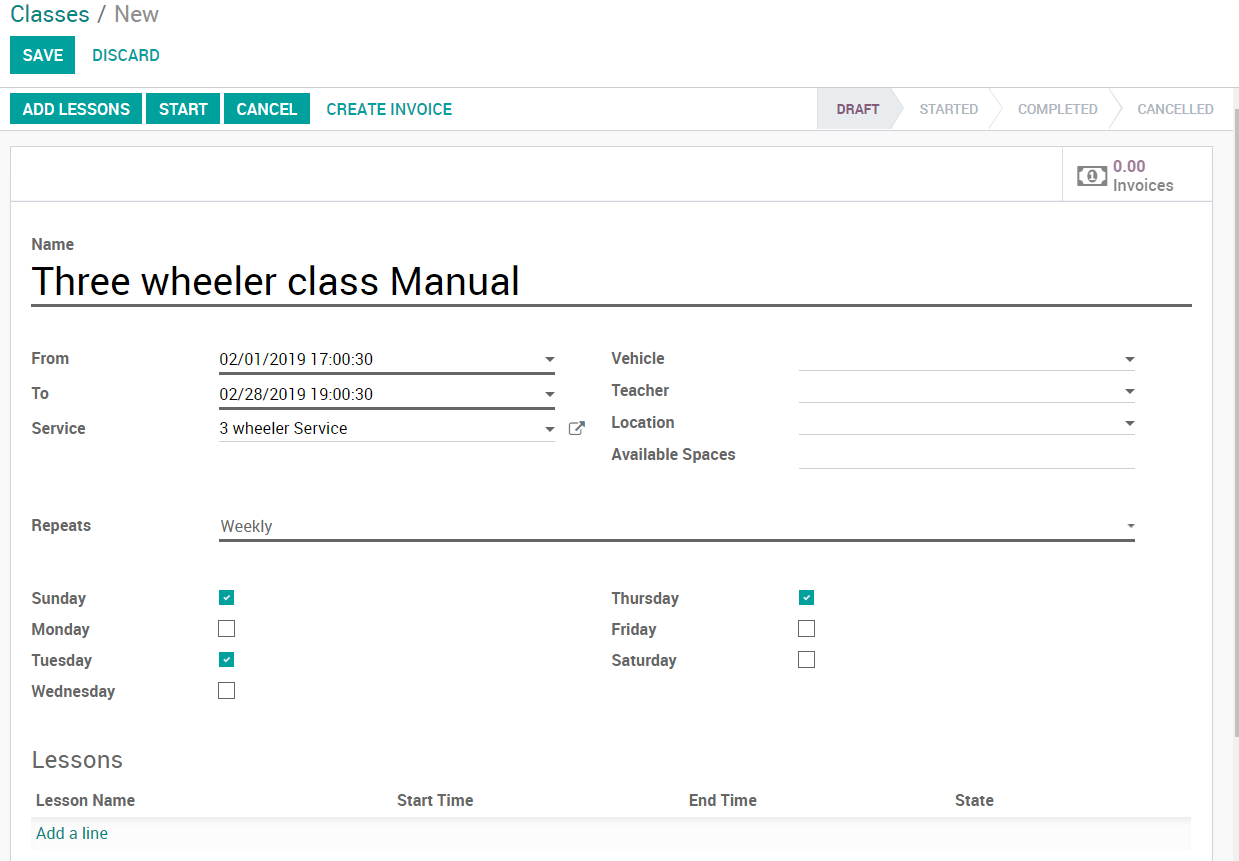Select the Completed status stage

point(1057,109)
